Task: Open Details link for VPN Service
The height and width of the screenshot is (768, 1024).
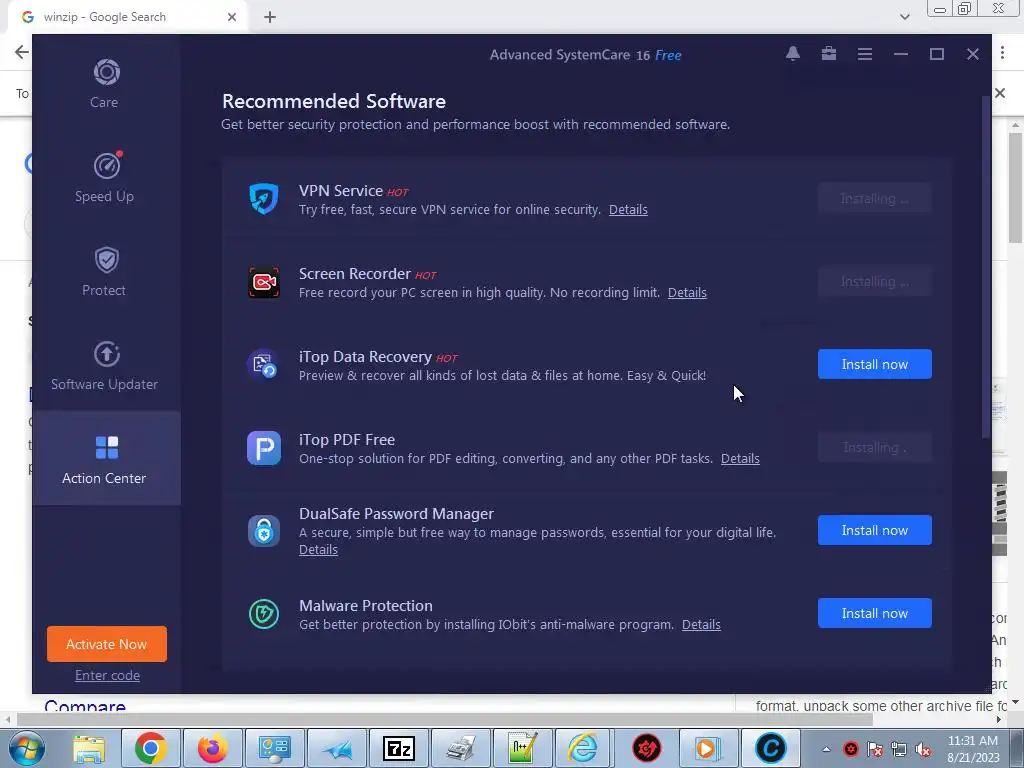Action: point(628,210)
